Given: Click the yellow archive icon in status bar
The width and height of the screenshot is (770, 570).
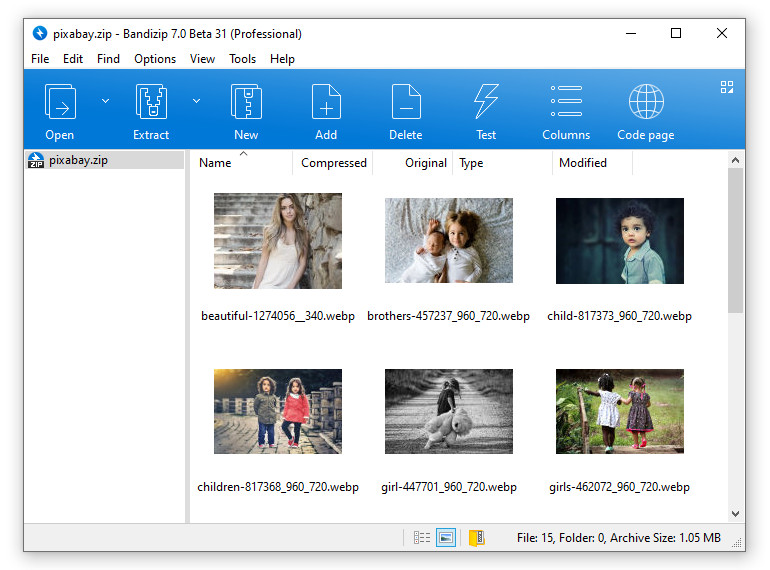Looking at the screenshot, I should click(x=476, y=538).
